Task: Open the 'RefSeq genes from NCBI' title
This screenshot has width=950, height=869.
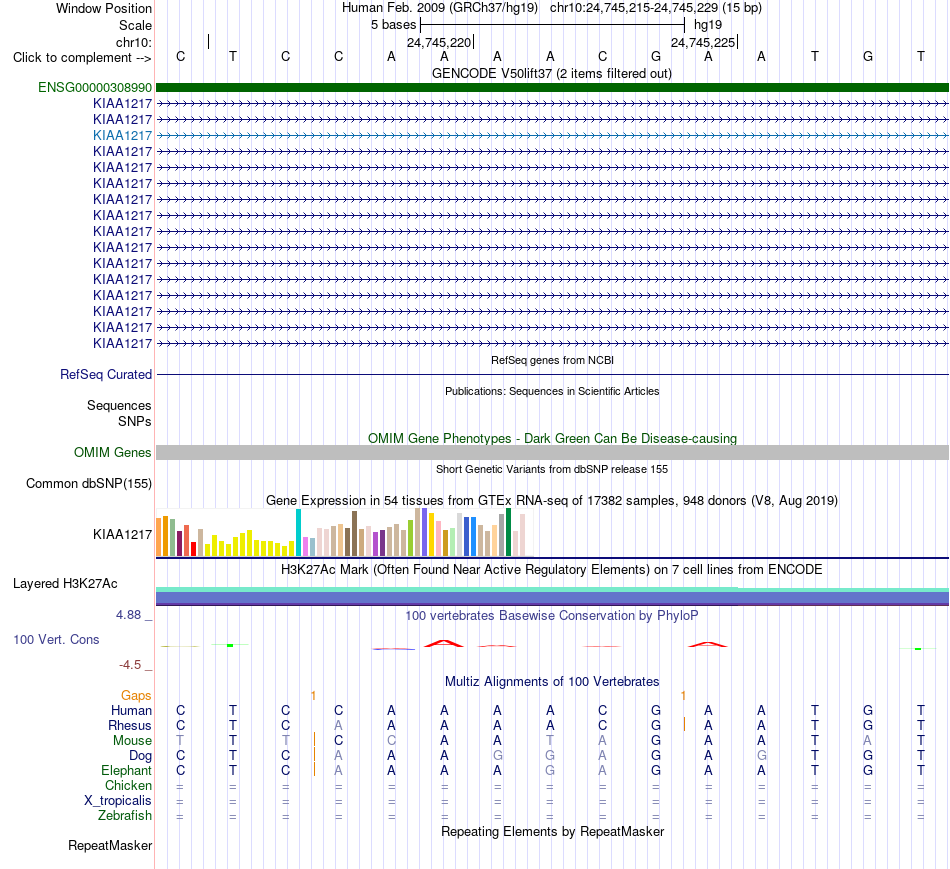Action: click(x=553, y=361)
